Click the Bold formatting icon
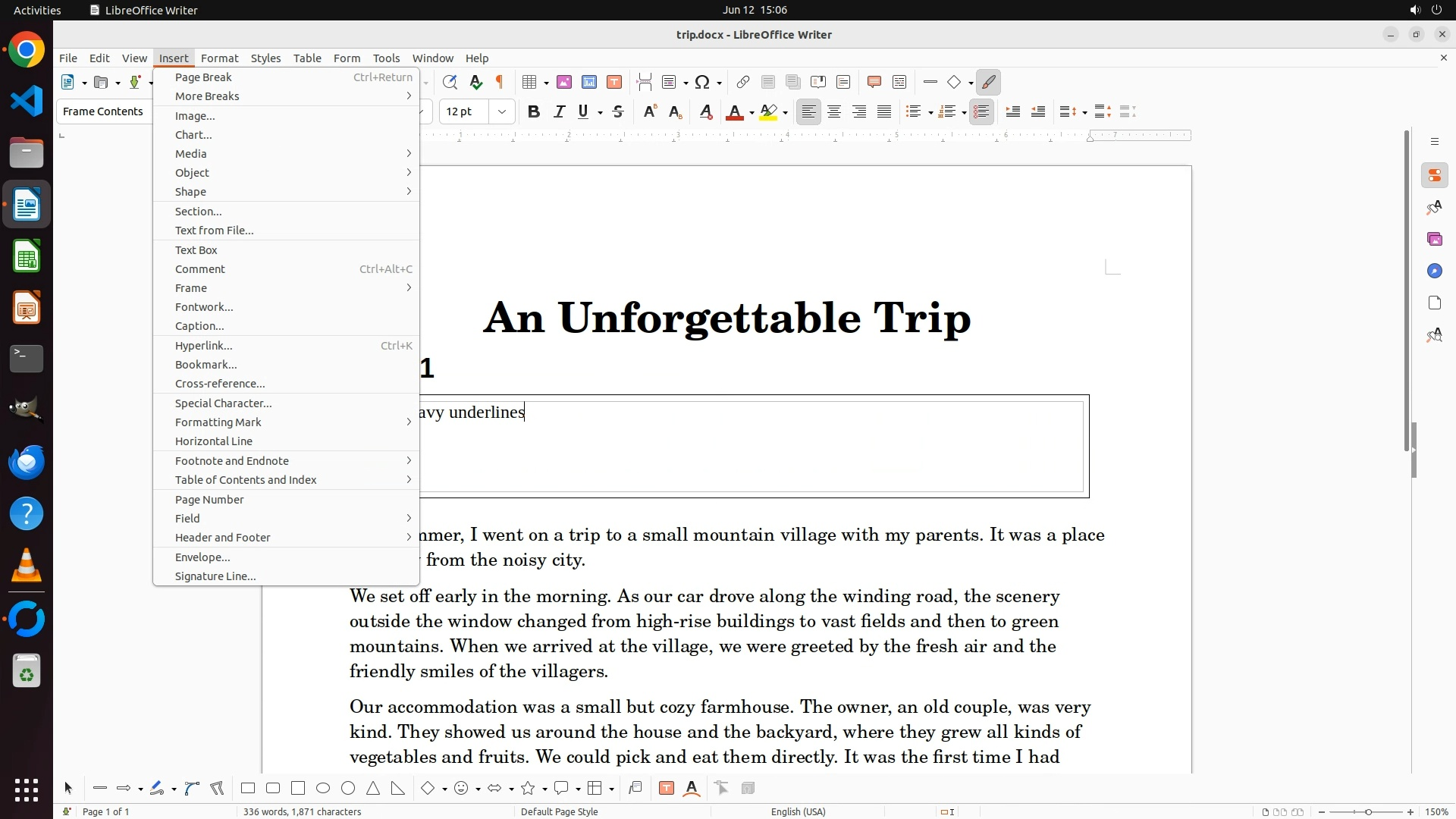This screenshot has width=1456, height=819. coord(534,112)
